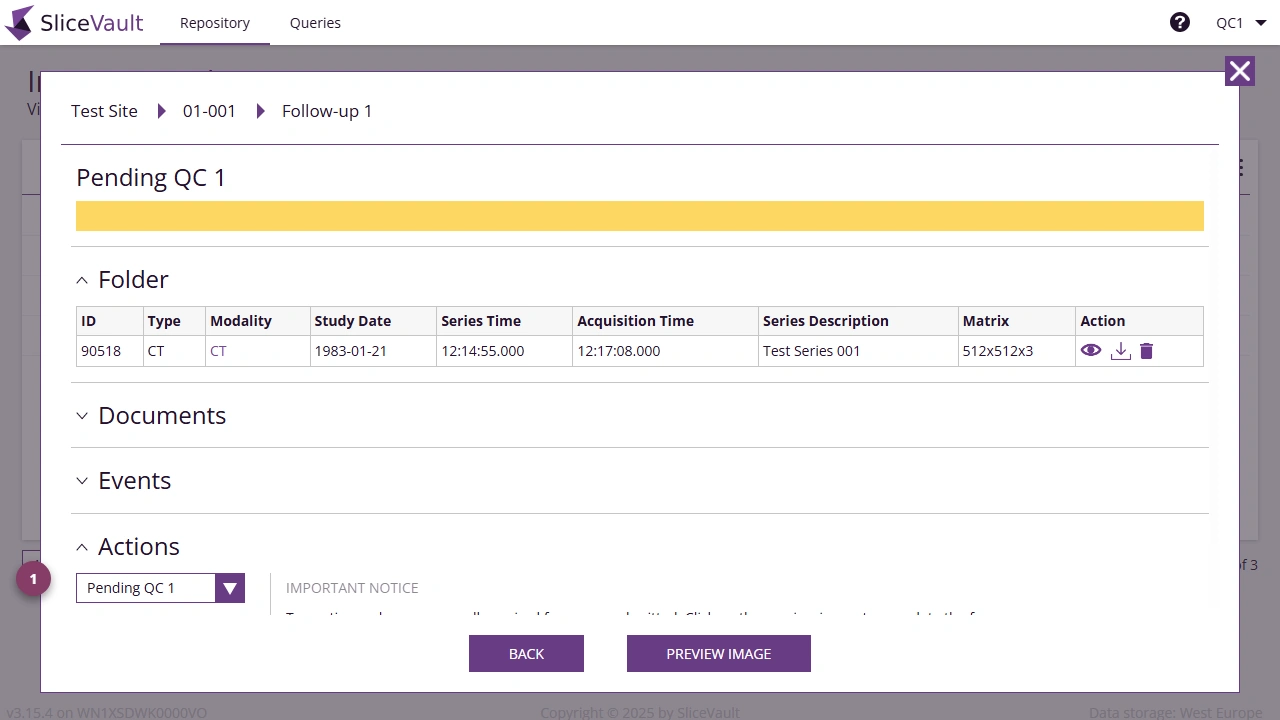Select the Repository tab
1280x720 pixels.
214,22
